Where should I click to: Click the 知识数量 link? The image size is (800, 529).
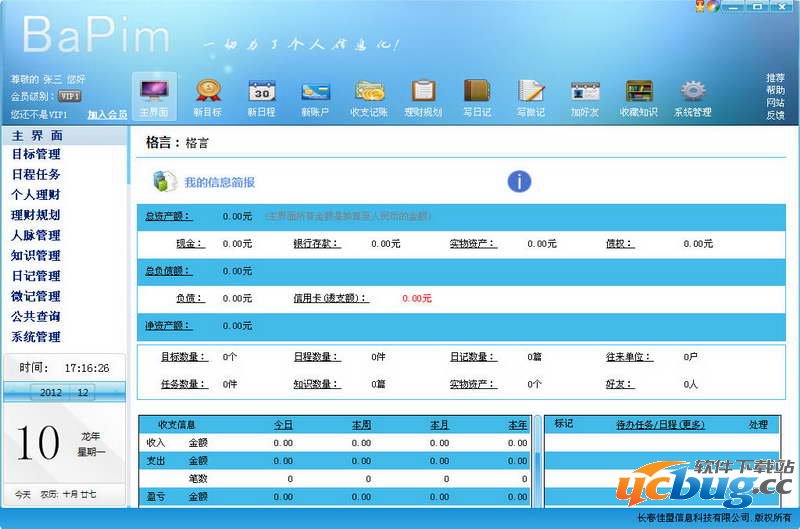[x=317, y=384]
